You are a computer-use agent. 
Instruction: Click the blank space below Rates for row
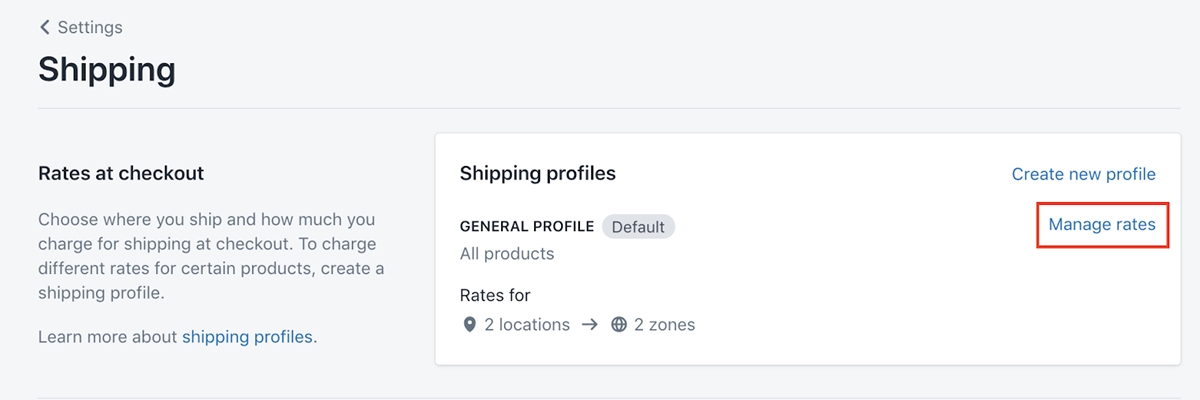[800, 352]
